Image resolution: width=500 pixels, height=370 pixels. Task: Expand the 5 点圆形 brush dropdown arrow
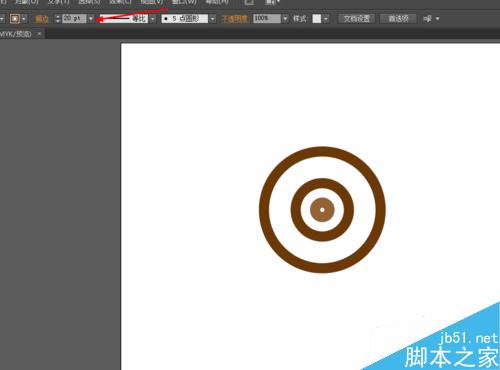[x=213, y=19]
